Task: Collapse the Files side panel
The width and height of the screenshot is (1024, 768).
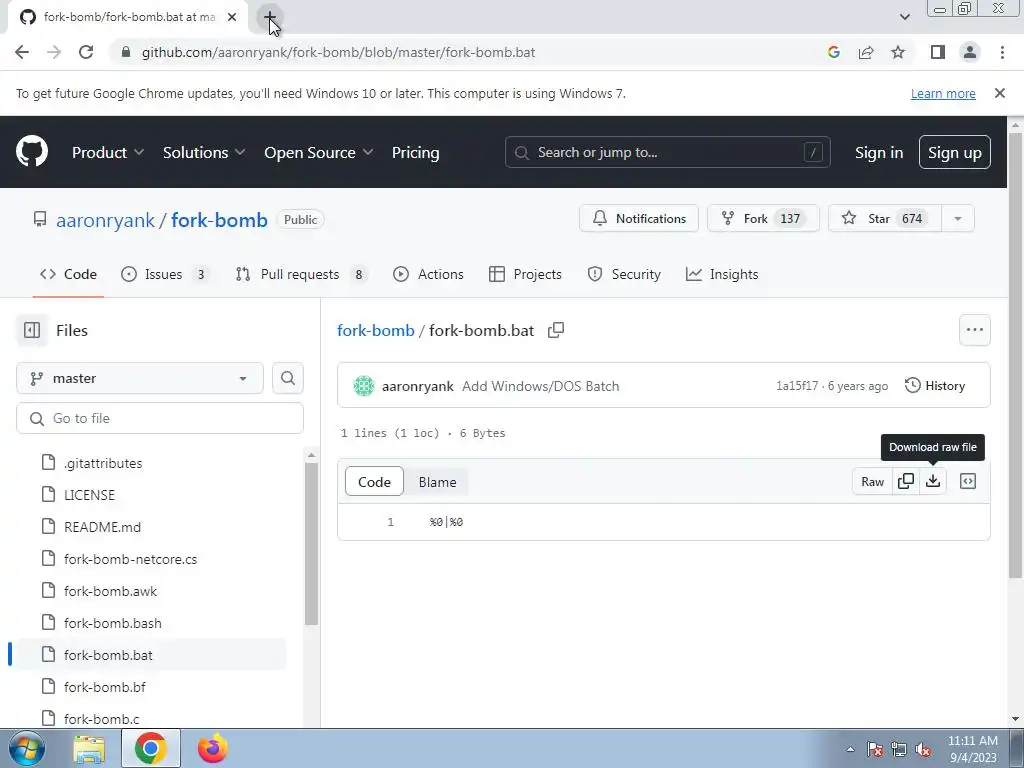Action: 32,330
